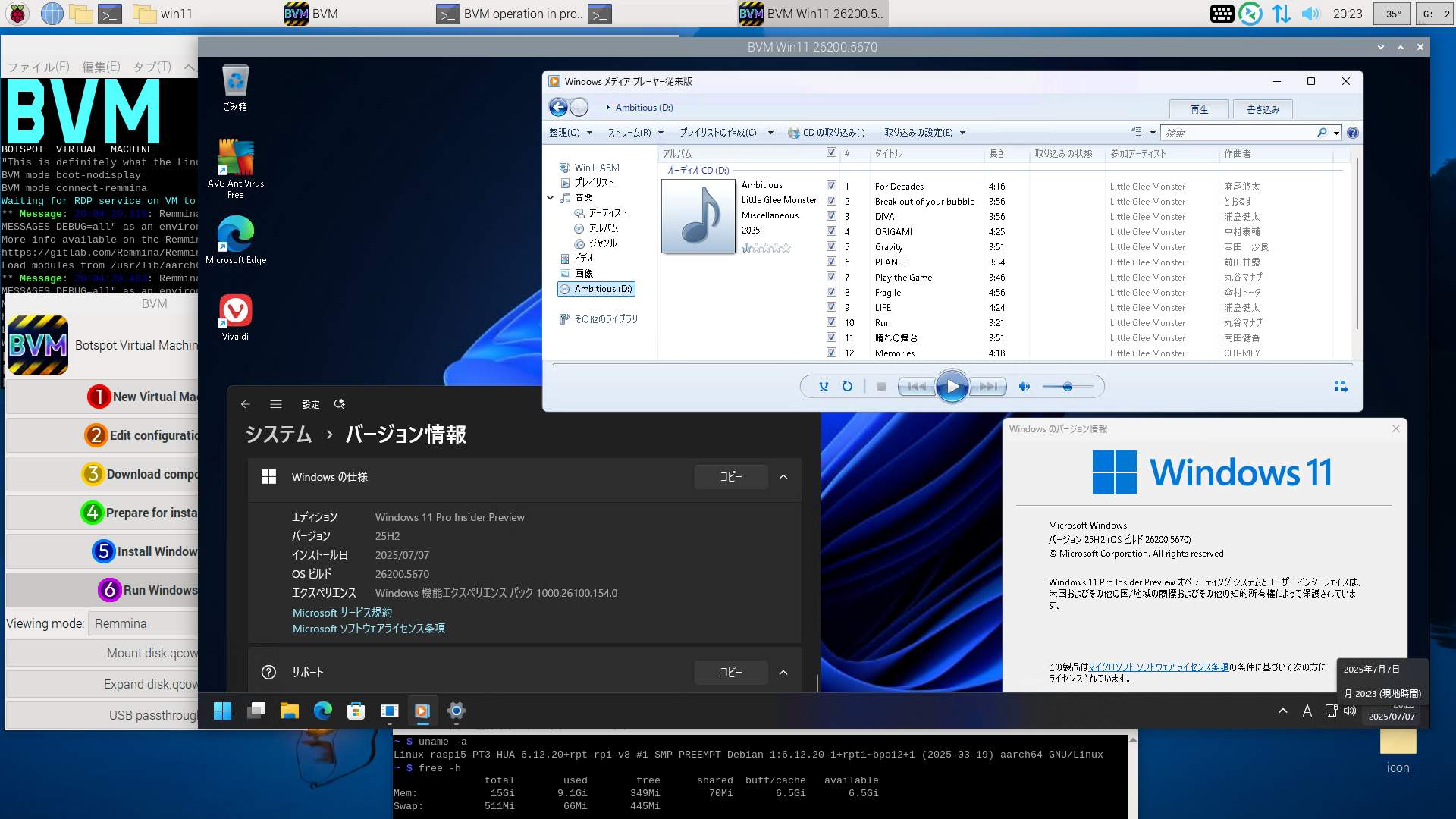Open the AVG AntiVirus Free desktop icon
1456x819 pixels.
pyautogui.click(x=236, y=169)
